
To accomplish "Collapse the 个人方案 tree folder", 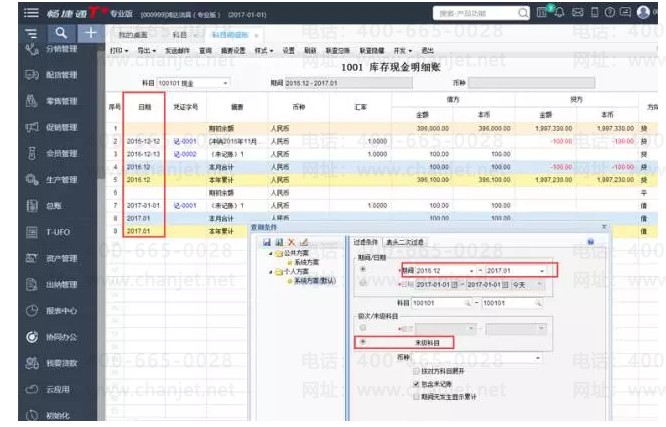I will pyautogui.click(x=271, y=272).
